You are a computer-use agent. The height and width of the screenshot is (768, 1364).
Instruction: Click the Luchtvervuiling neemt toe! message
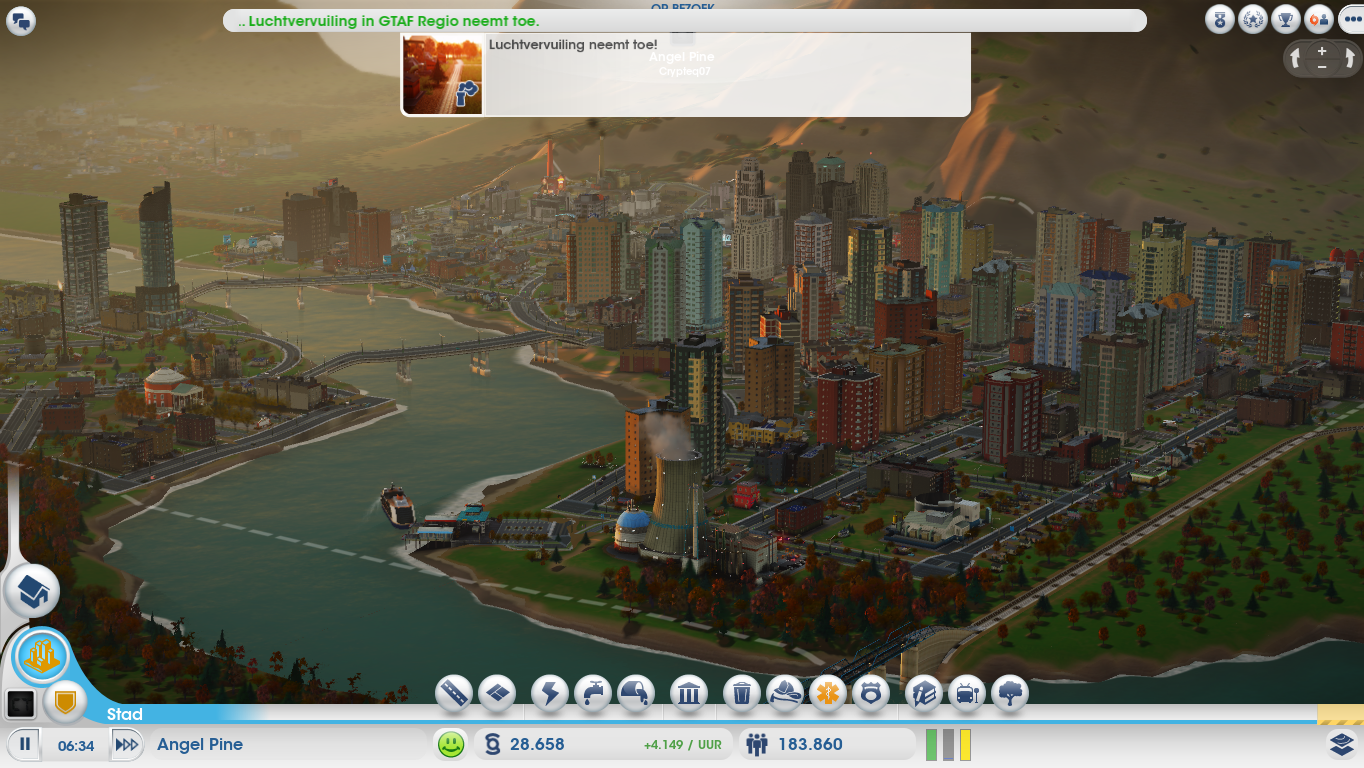tap(573, 45)
